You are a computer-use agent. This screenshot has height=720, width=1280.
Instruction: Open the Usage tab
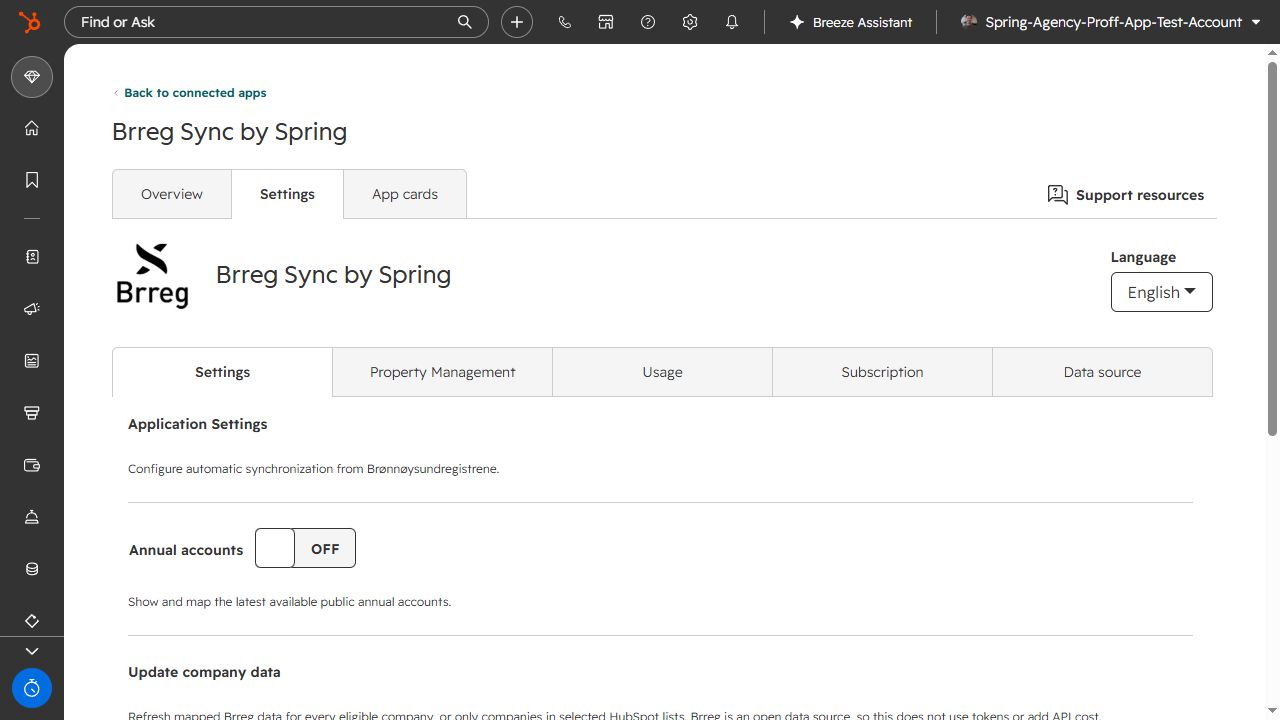[x=662, y=372]
